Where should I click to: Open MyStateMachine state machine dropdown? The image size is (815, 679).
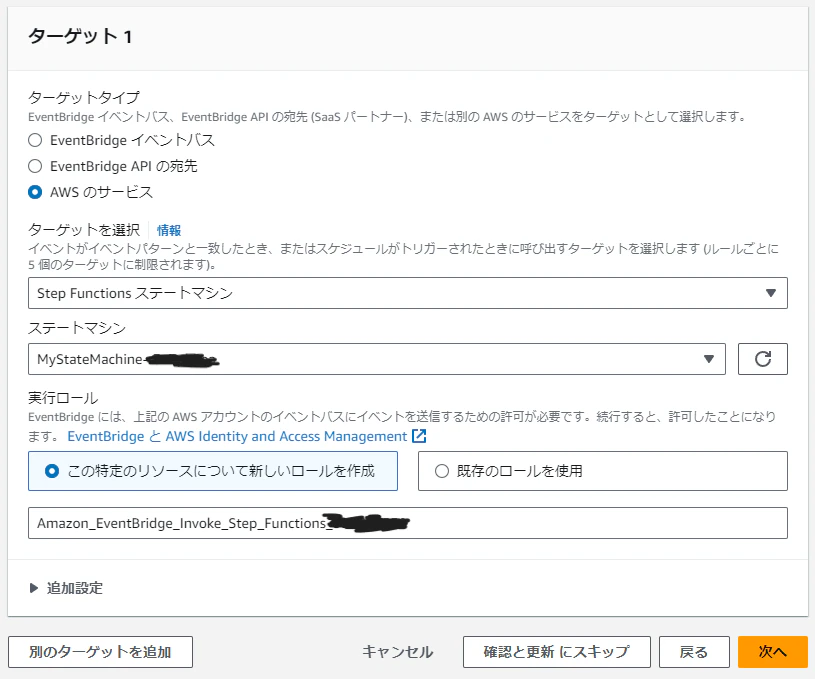coord(377,359)
